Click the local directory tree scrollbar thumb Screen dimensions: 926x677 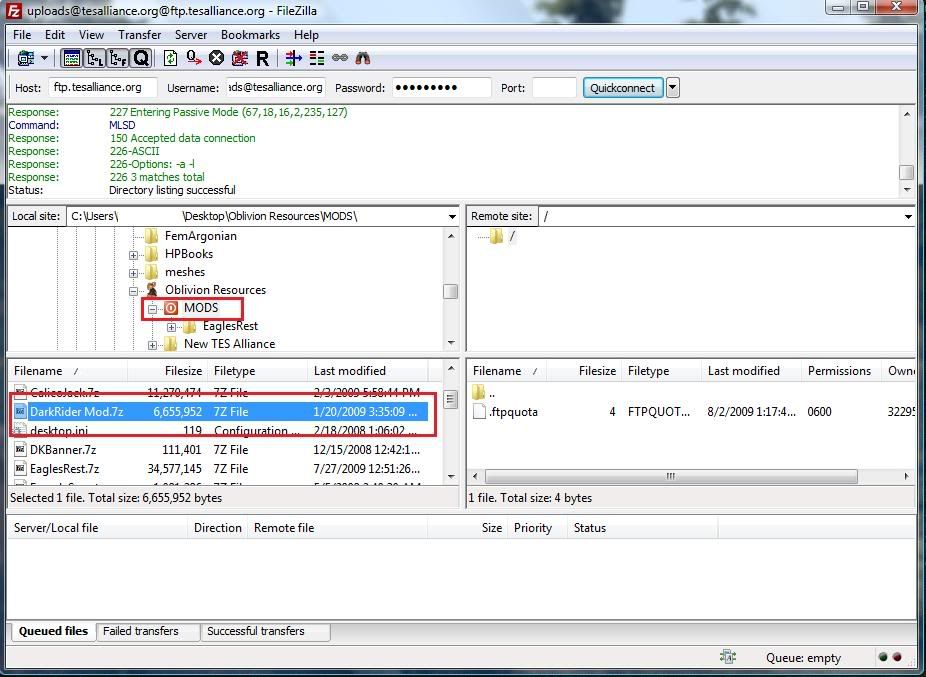[x=451, y=291]
